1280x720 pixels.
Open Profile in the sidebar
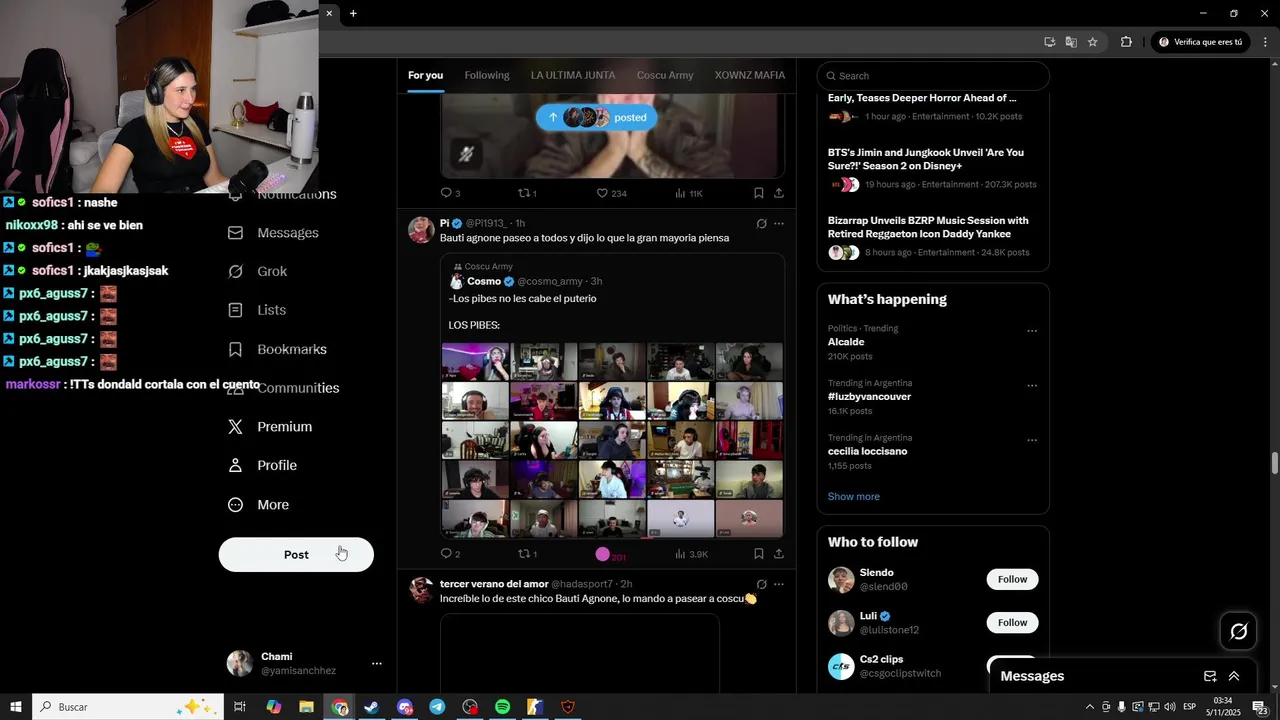[261, 466]
